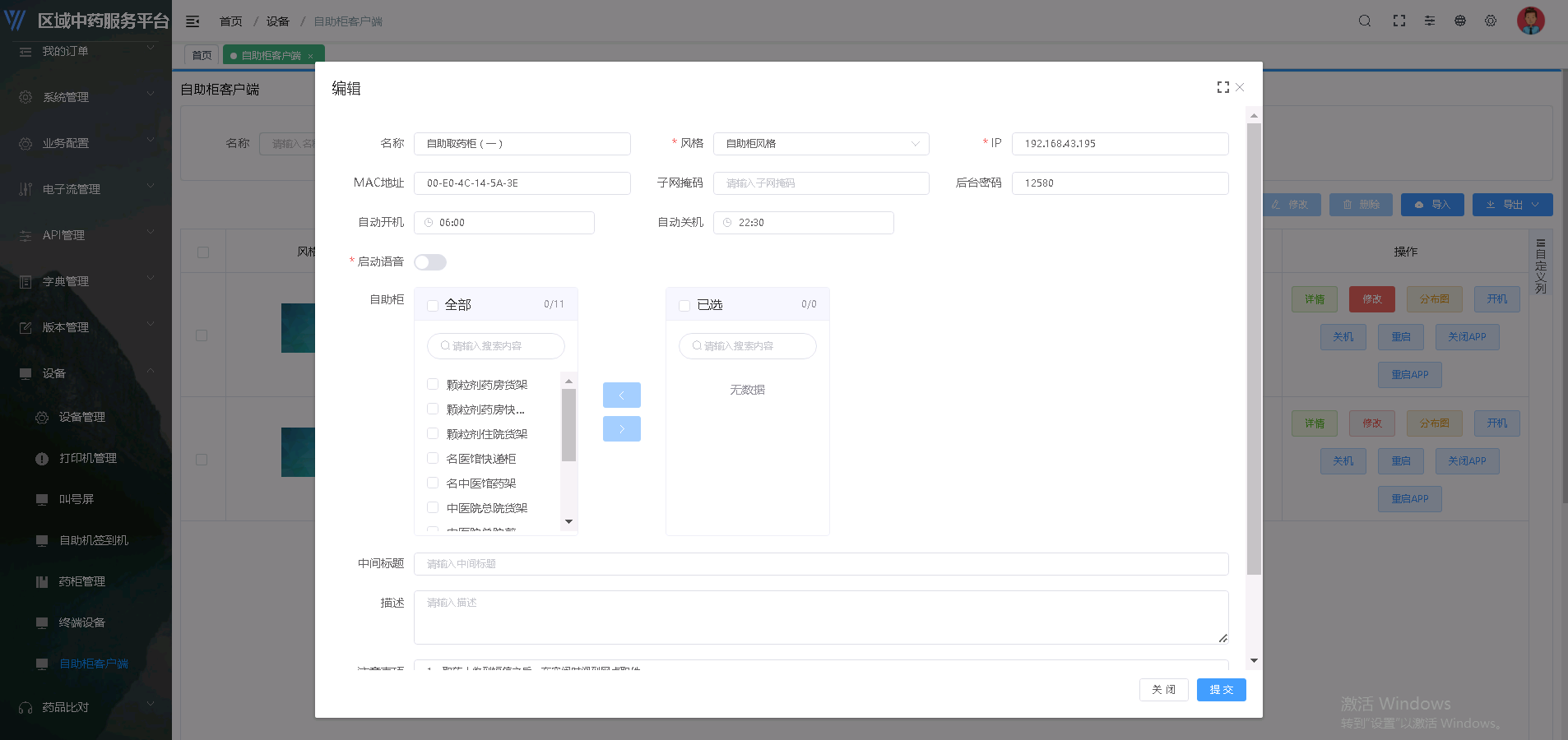Click the scroll-down arrow in 自助柜 list
This screenshot has height=740, width=1568.
(568, 522)
